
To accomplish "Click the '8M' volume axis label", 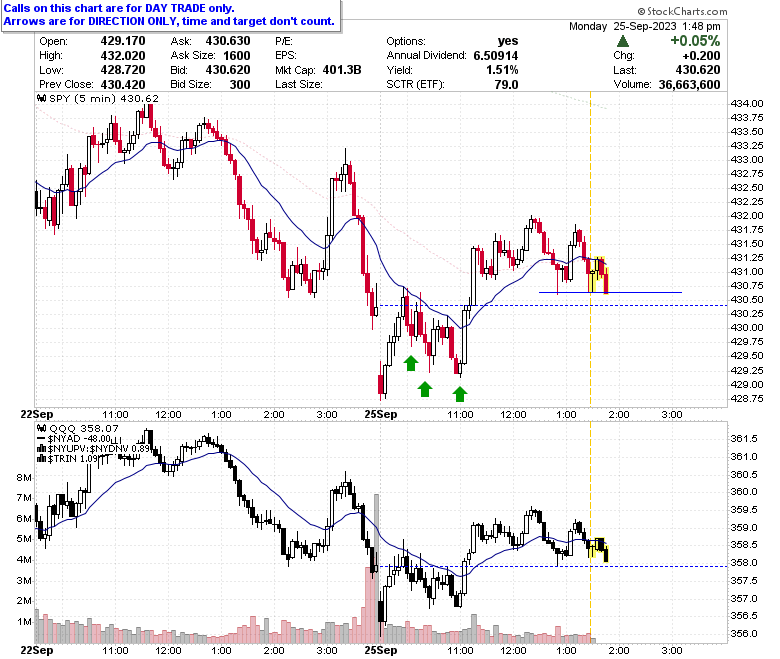I will 24,477.
